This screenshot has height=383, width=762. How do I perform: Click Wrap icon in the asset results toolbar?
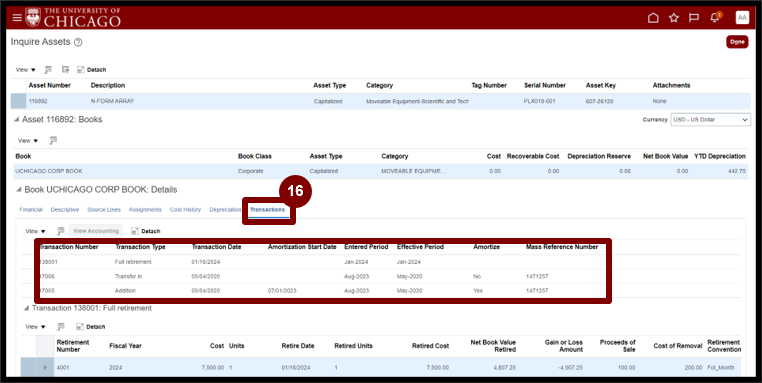[x=65, y=70]
